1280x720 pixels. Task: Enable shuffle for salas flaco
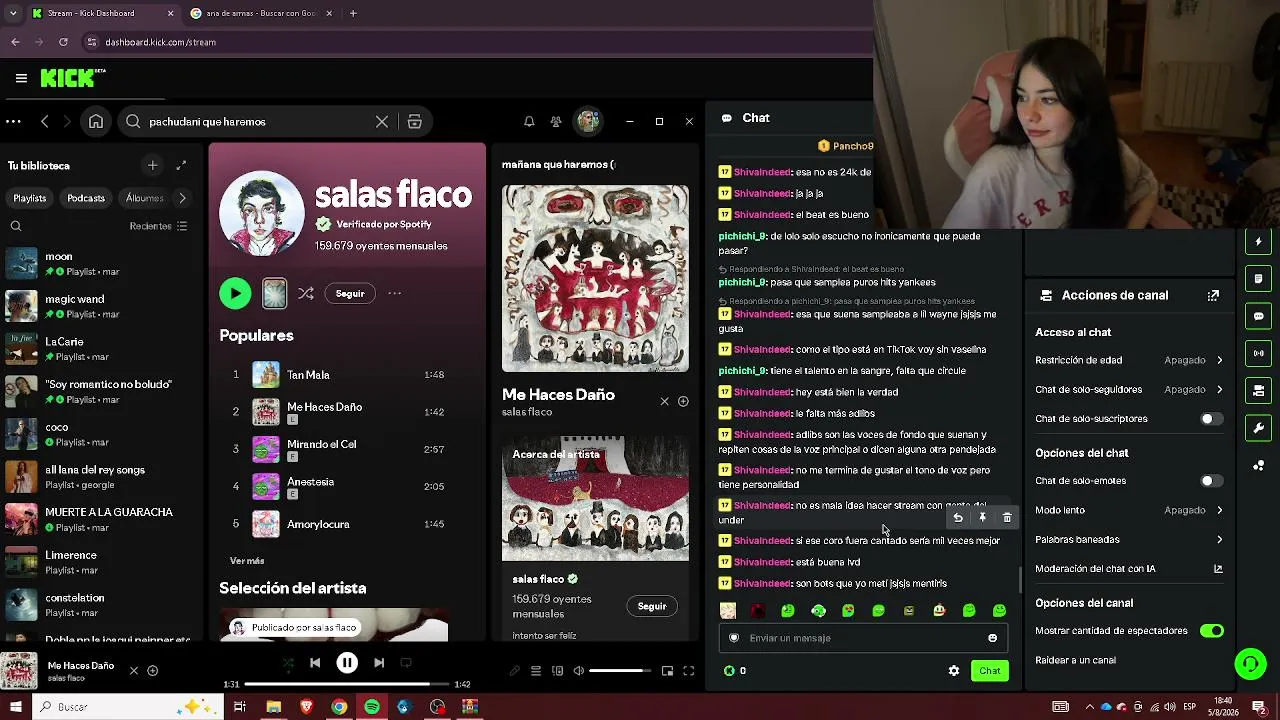click(x=306, y=293)
